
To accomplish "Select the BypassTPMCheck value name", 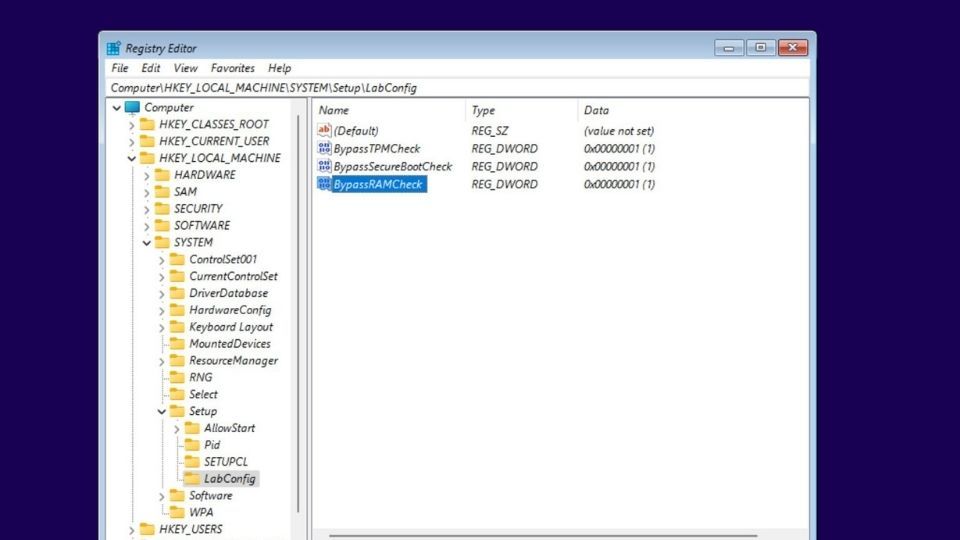I will click(x=377, y=149).
